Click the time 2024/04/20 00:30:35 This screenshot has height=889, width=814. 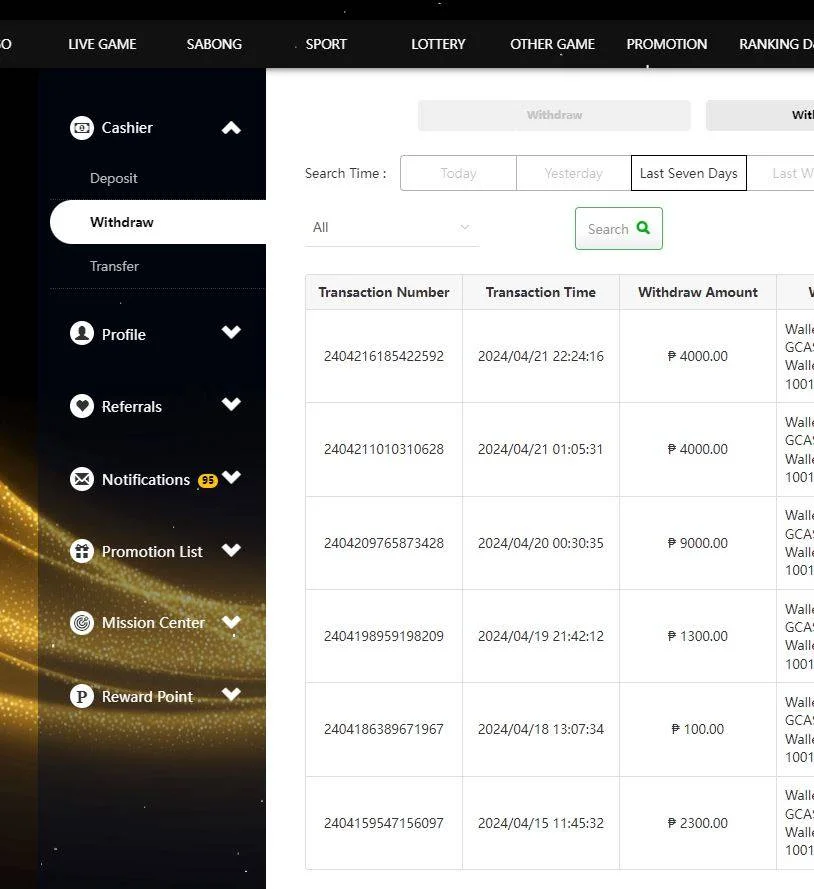tap(541, 543)
